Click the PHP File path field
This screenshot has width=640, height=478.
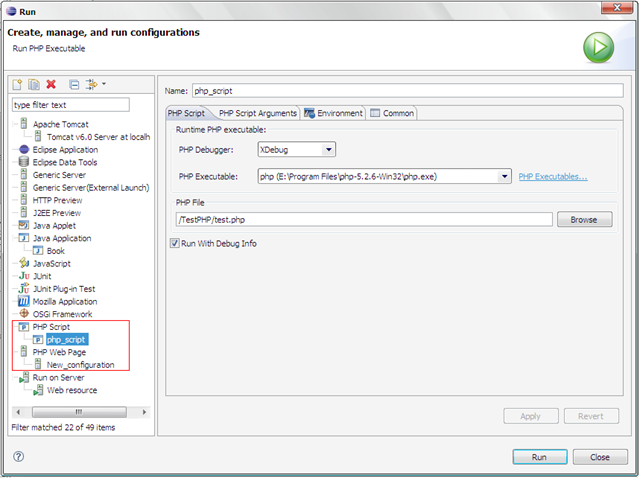tap(364, 220)
